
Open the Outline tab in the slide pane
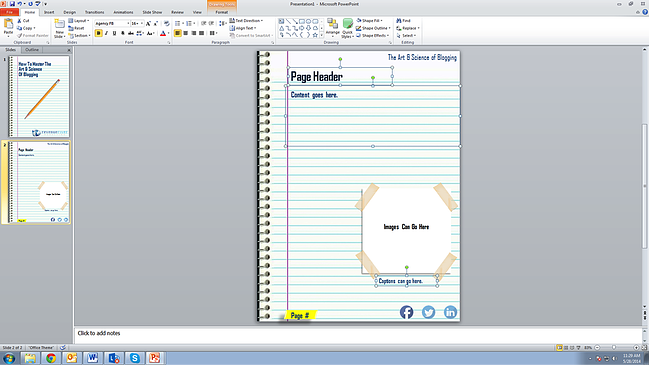(x=32, y=50)
